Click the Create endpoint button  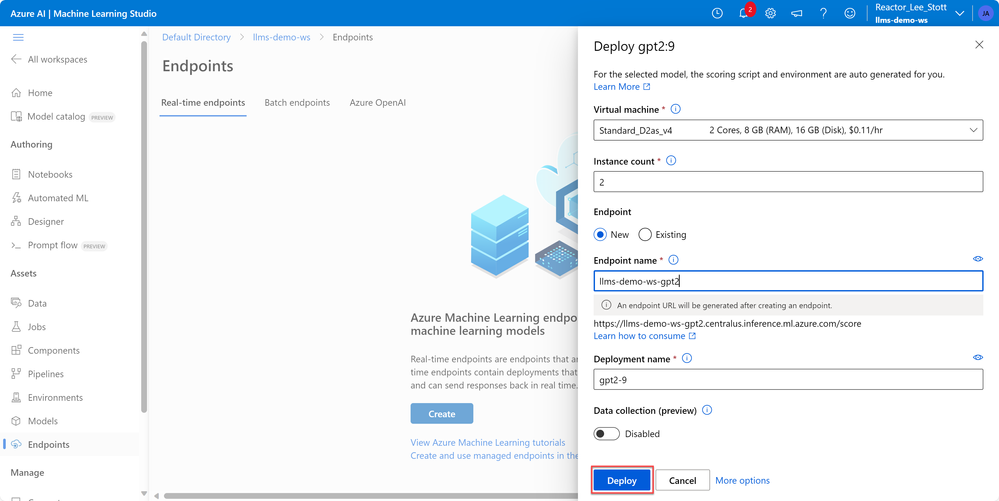[442, 414]
